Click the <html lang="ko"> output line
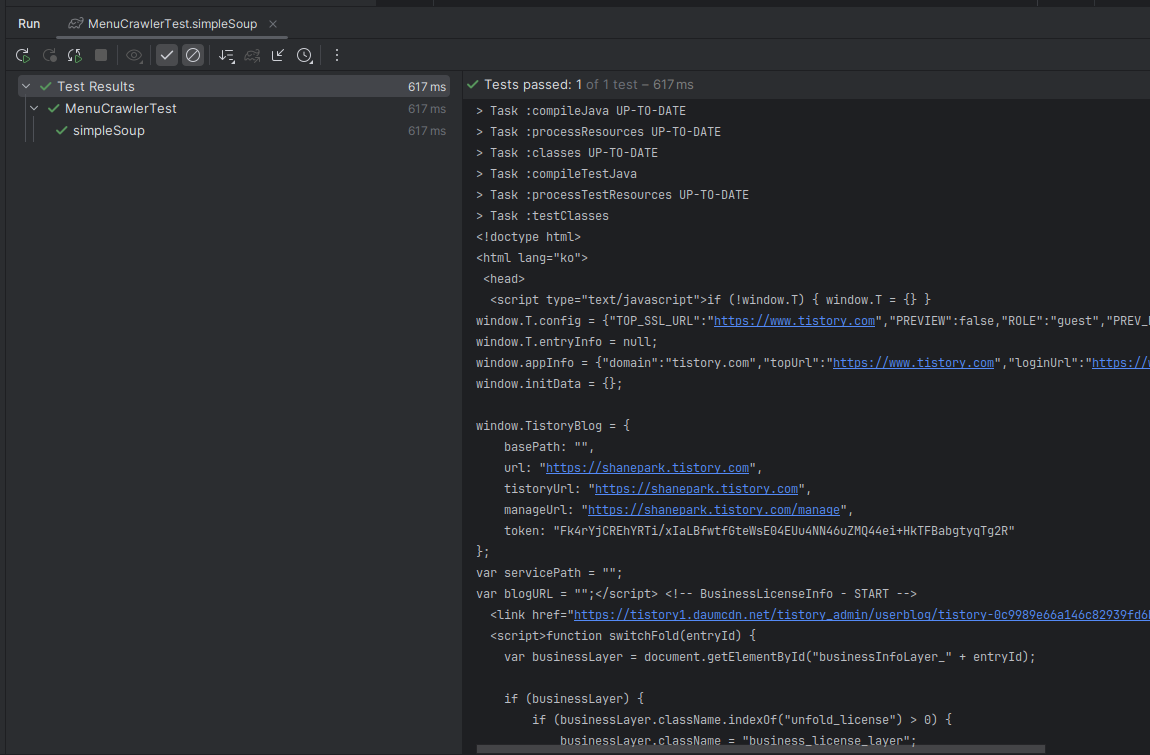This screenshot has height=755, width=1150. tap(532, 258)
